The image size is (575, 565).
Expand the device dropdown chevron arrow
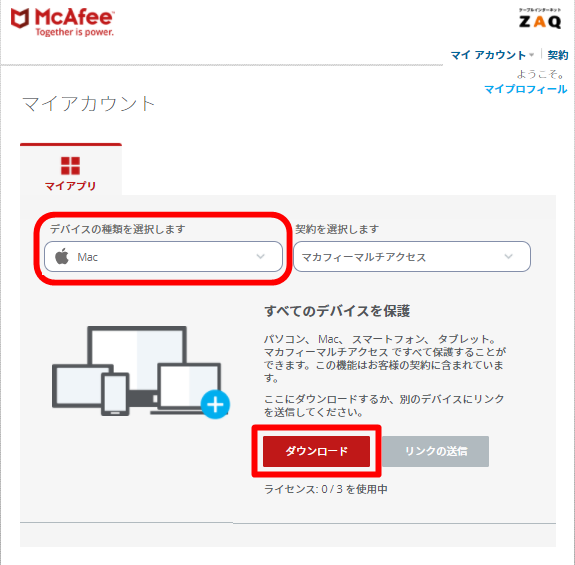[260, 256]
